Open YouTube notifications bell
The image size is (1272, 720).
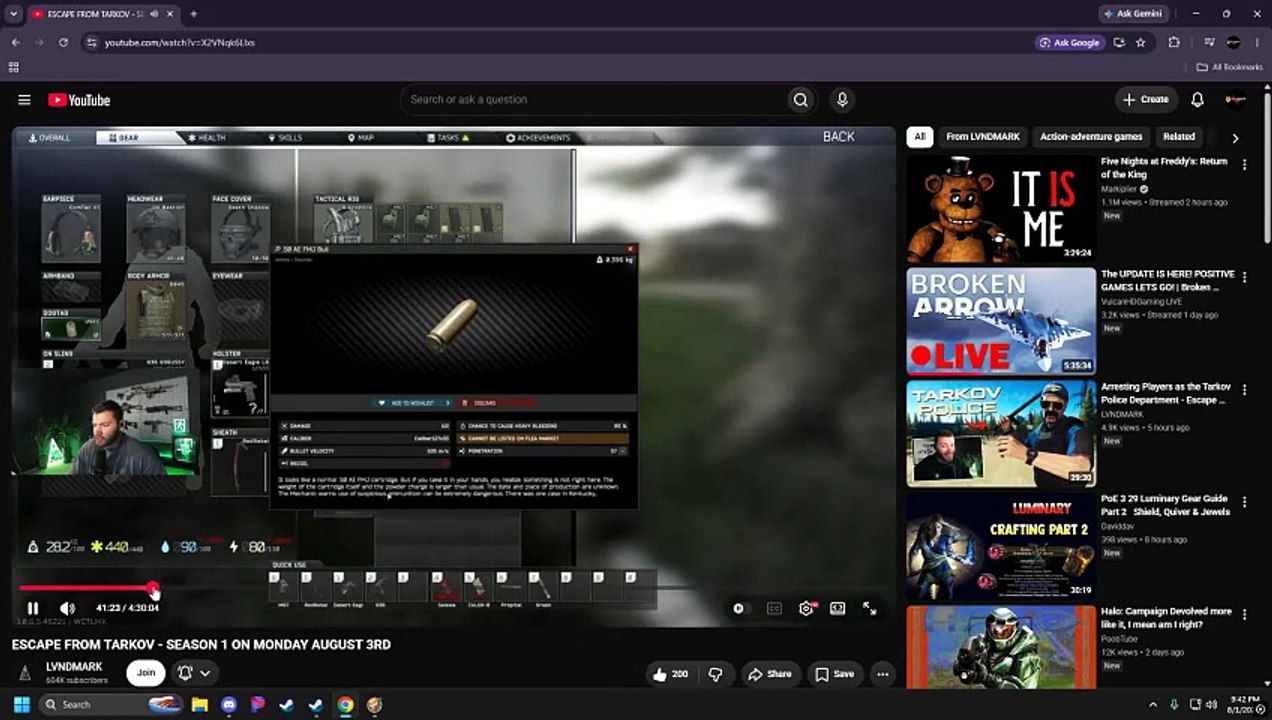(1197, 100)
